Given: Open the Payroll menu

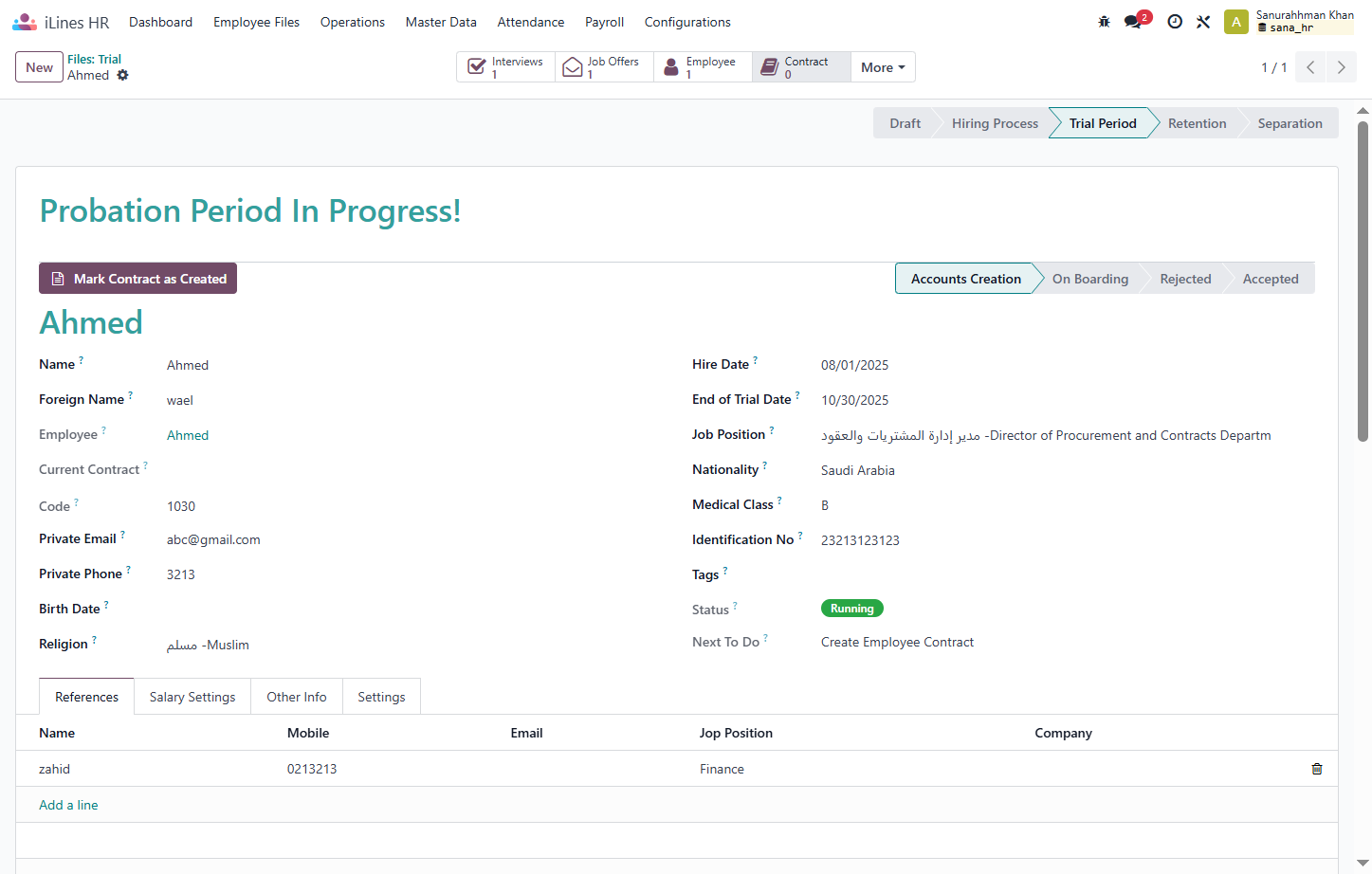Looking at the screenshot, I should coord(604,22).
